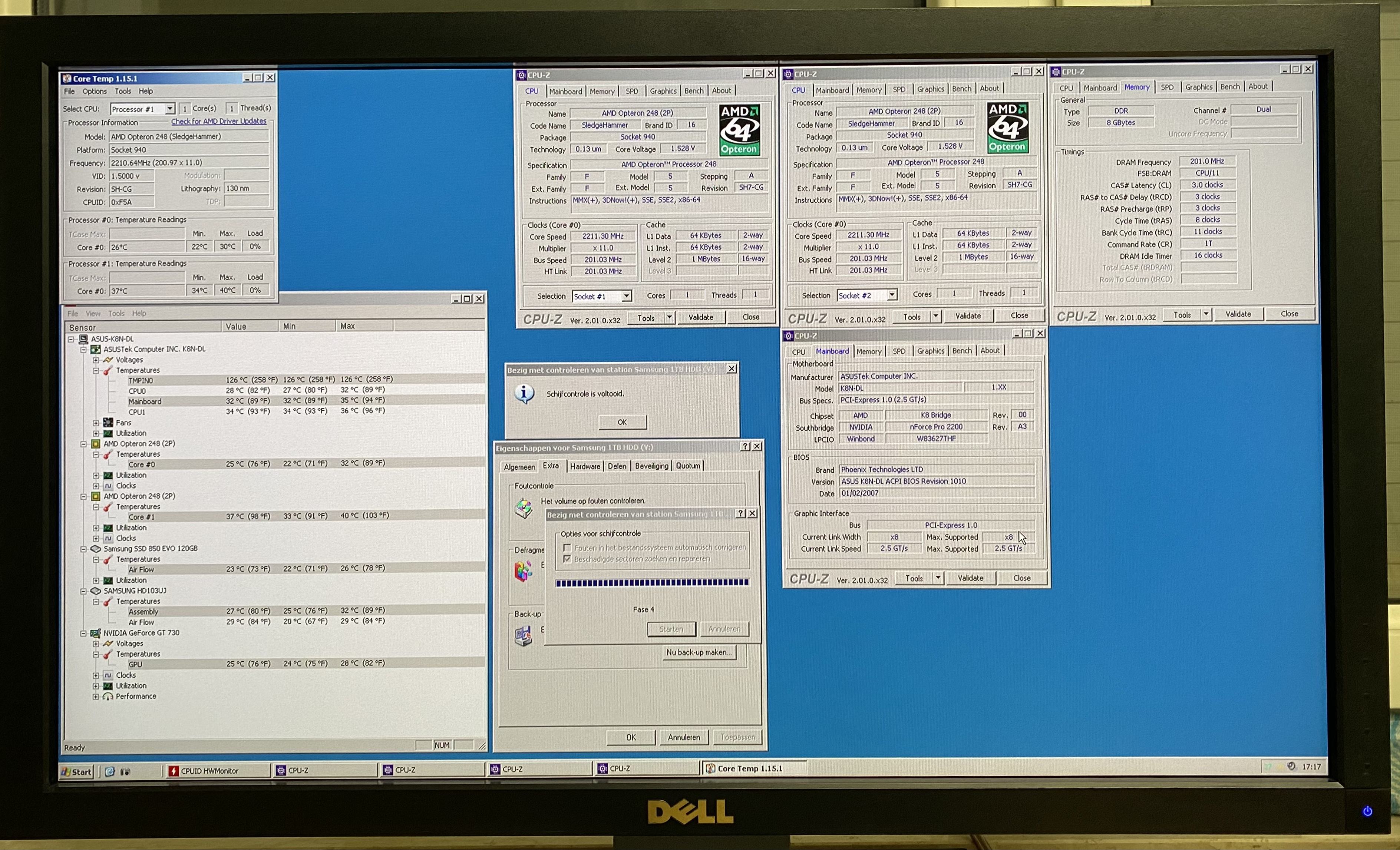Click Starten in the schijfcontrole dialog

671,629
